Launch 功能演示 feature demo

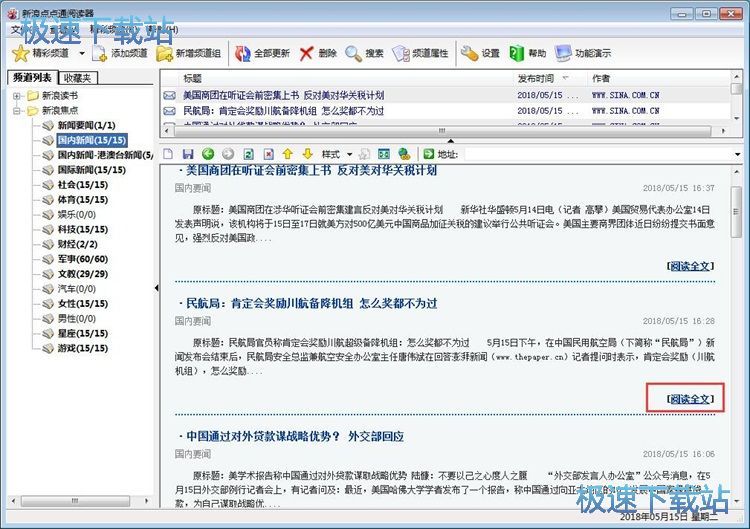583,53
